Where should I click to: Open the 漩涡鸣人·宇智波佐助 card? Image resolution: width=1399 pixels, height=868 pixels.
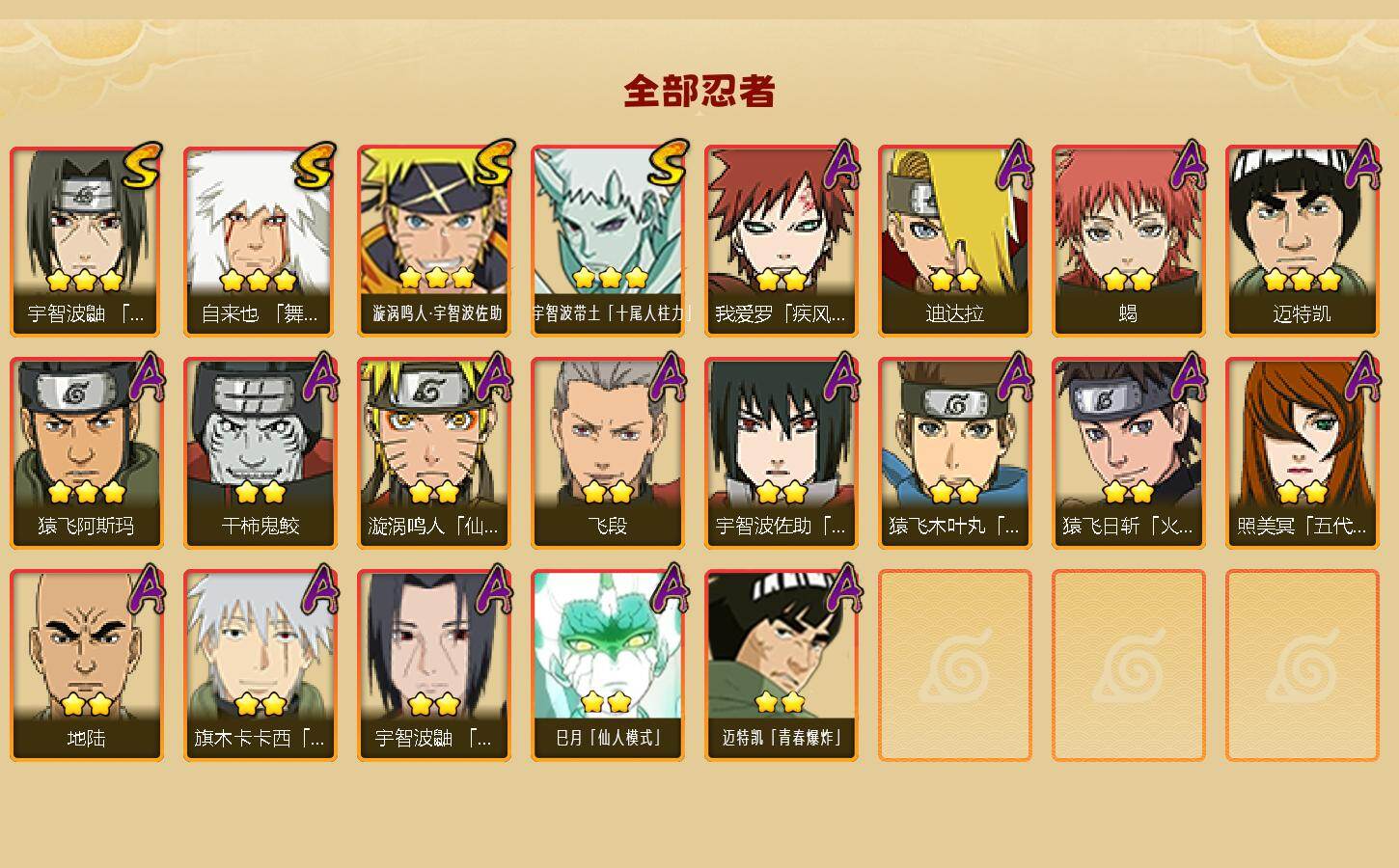(x=433, y=241)
